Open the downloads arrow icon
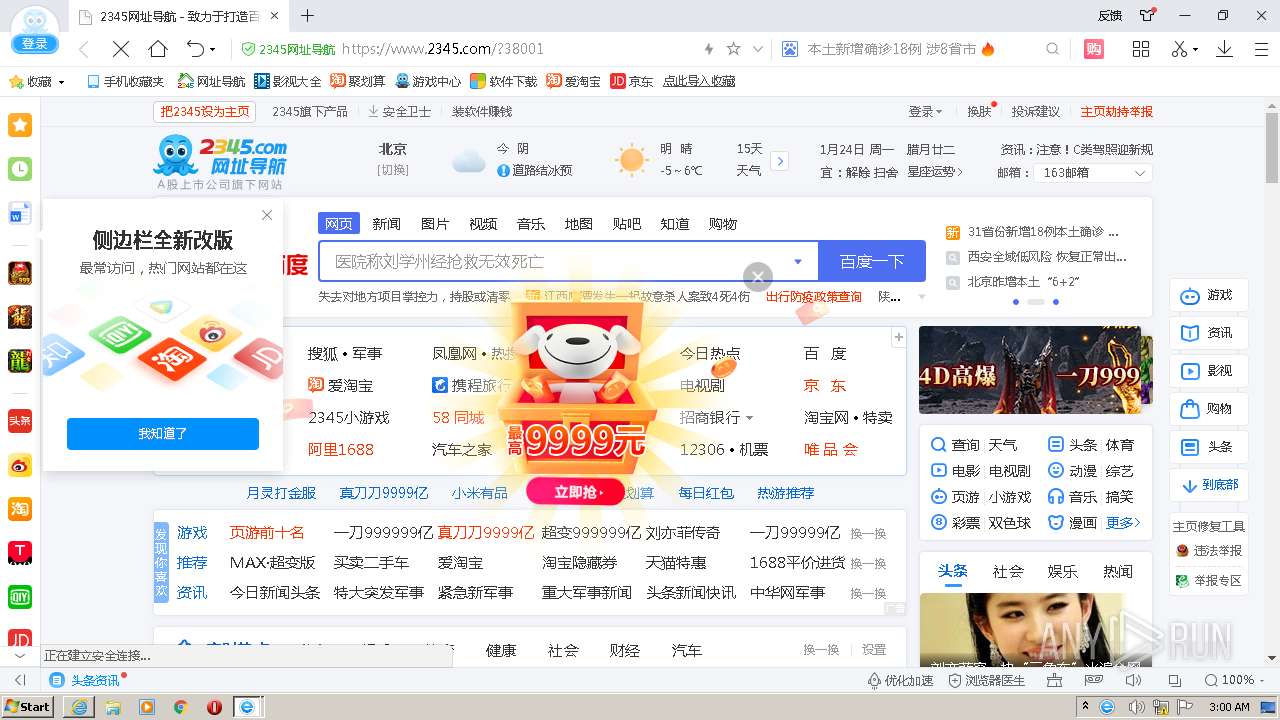This screenshot has height=720, width=1280. (x=1224, y=49)
